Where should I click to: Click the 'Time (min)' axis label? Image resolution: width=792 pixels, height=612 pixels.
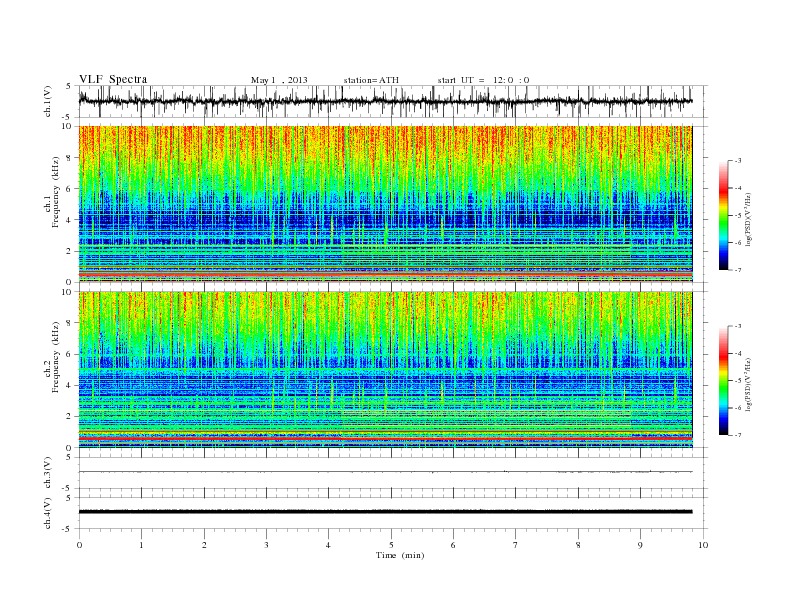(x=400, y=555)
